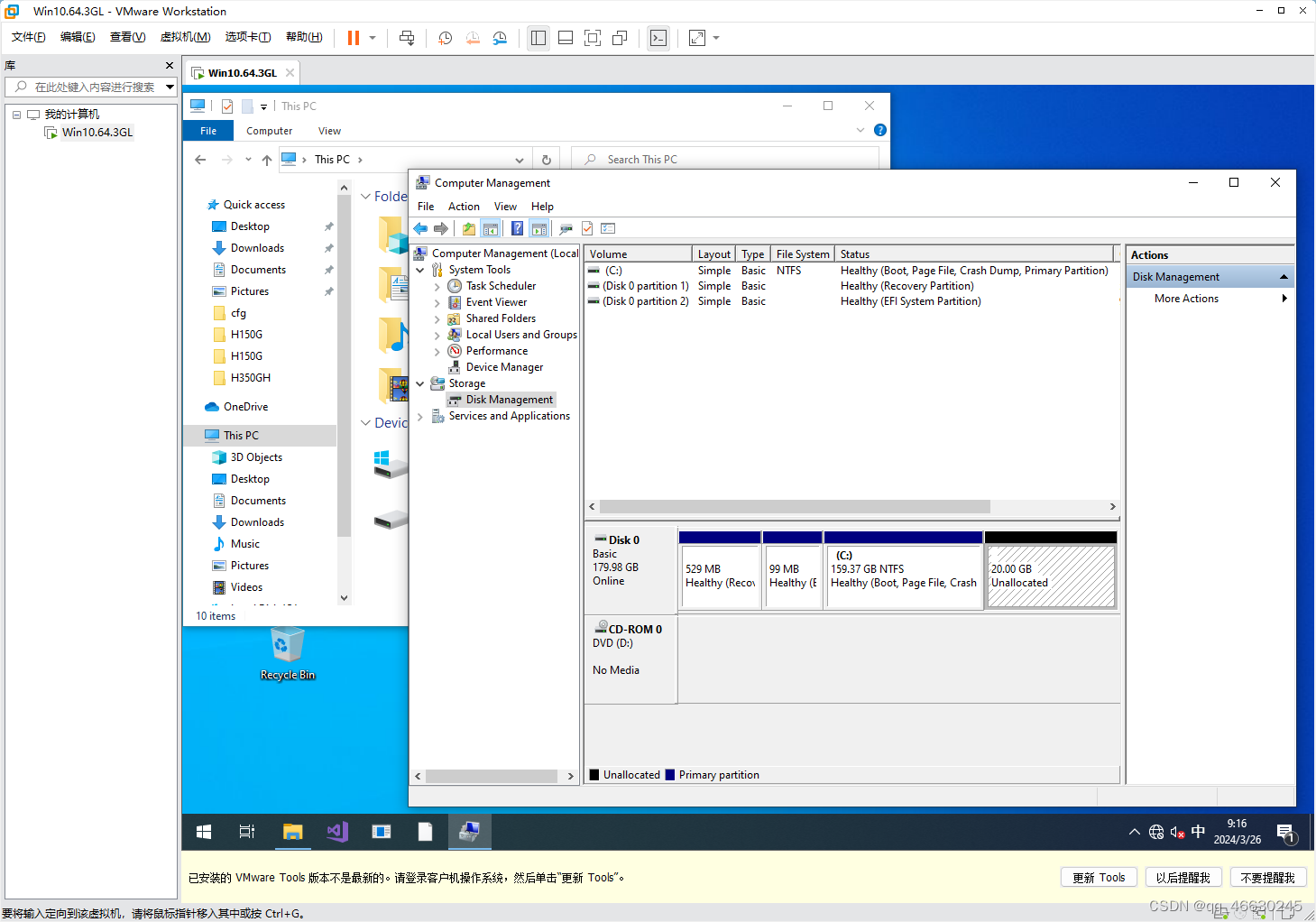Image resolution: width=1316 pixels, height=922 pixels.
Task: Expand the Local Users and Groups node
Action: coord(437,335)
